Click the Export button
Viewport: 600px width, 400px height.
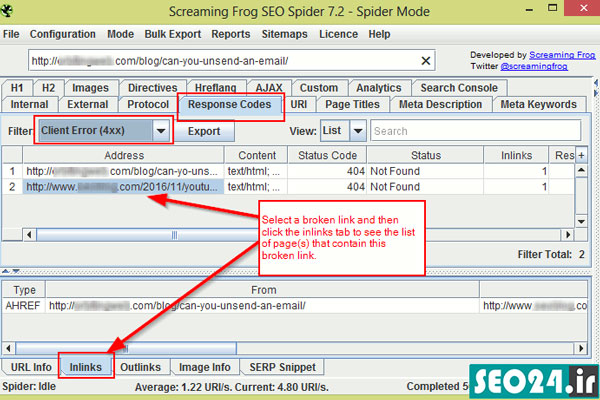[204, 131]
